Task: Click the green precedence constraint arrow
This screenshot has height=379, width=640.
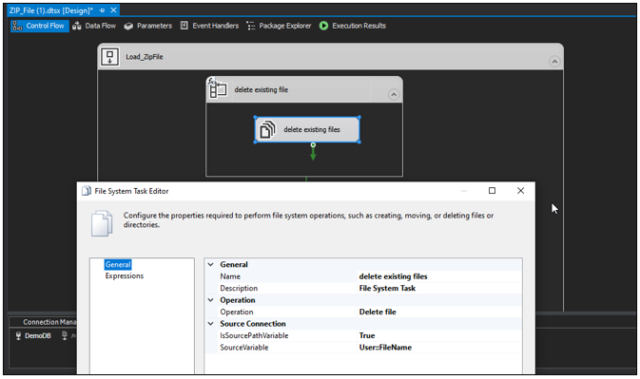Action: click(313, 152)
